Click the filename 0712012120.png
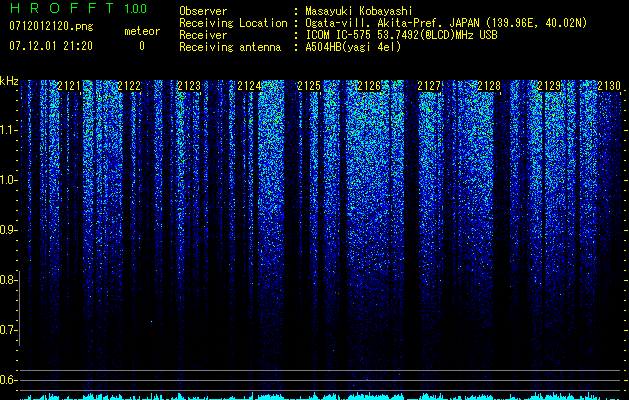The width and height of the screenshot is (629, 400). (x=51, y=27)
